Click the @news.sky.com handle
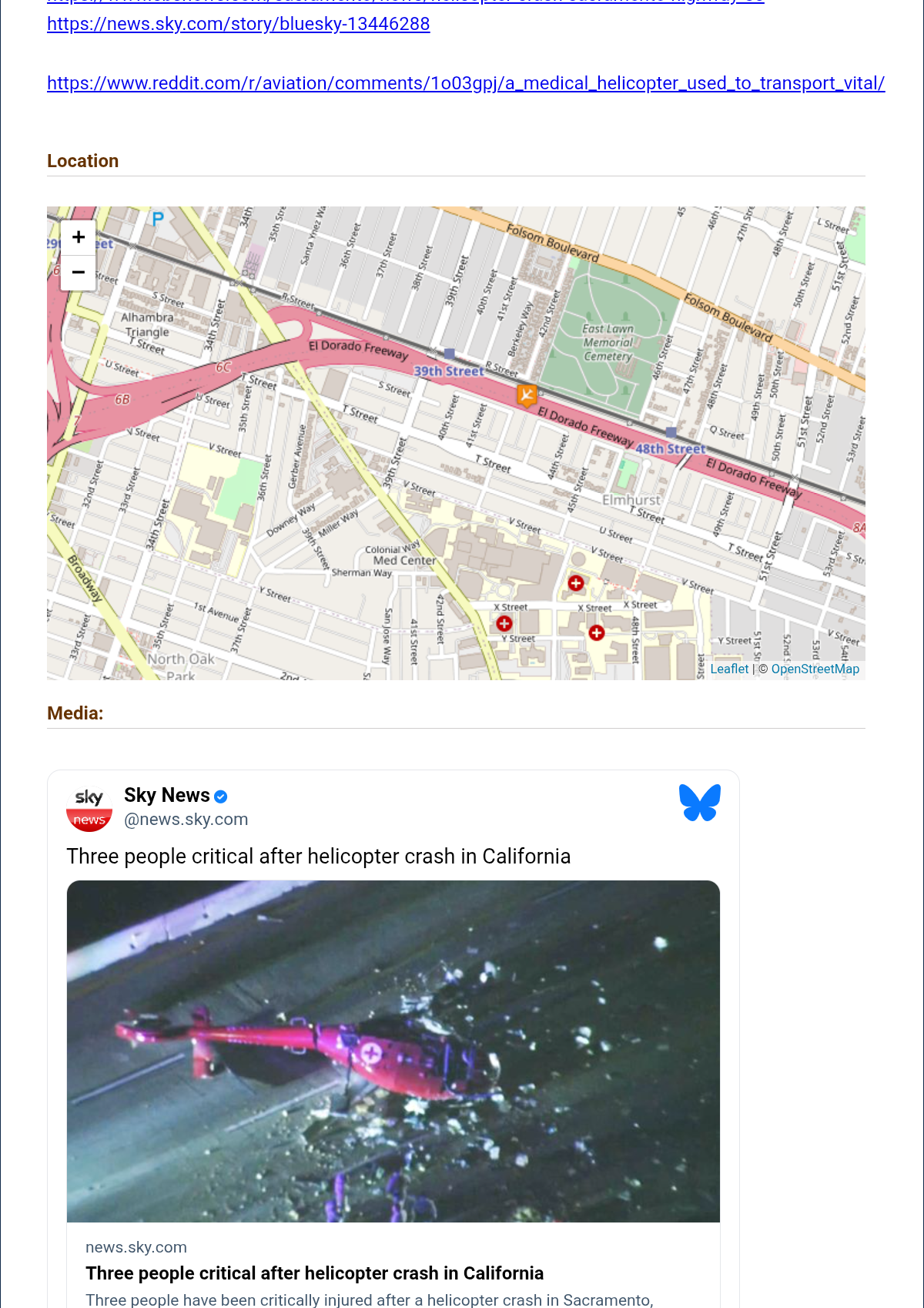The height and width of the screenshot is (1308, 924). pyautogui.click(x=186, y=820)
